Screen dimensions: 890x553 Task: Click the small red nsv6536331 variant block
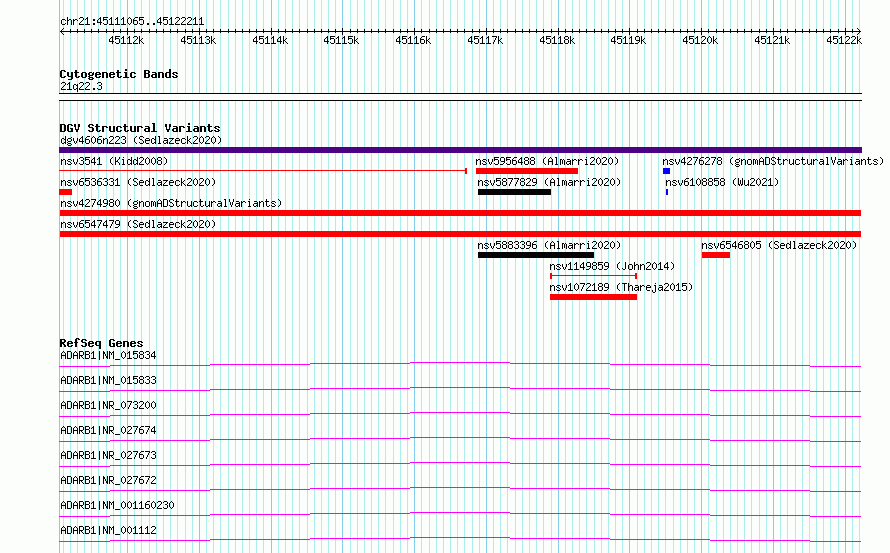[x=65, y=192]
